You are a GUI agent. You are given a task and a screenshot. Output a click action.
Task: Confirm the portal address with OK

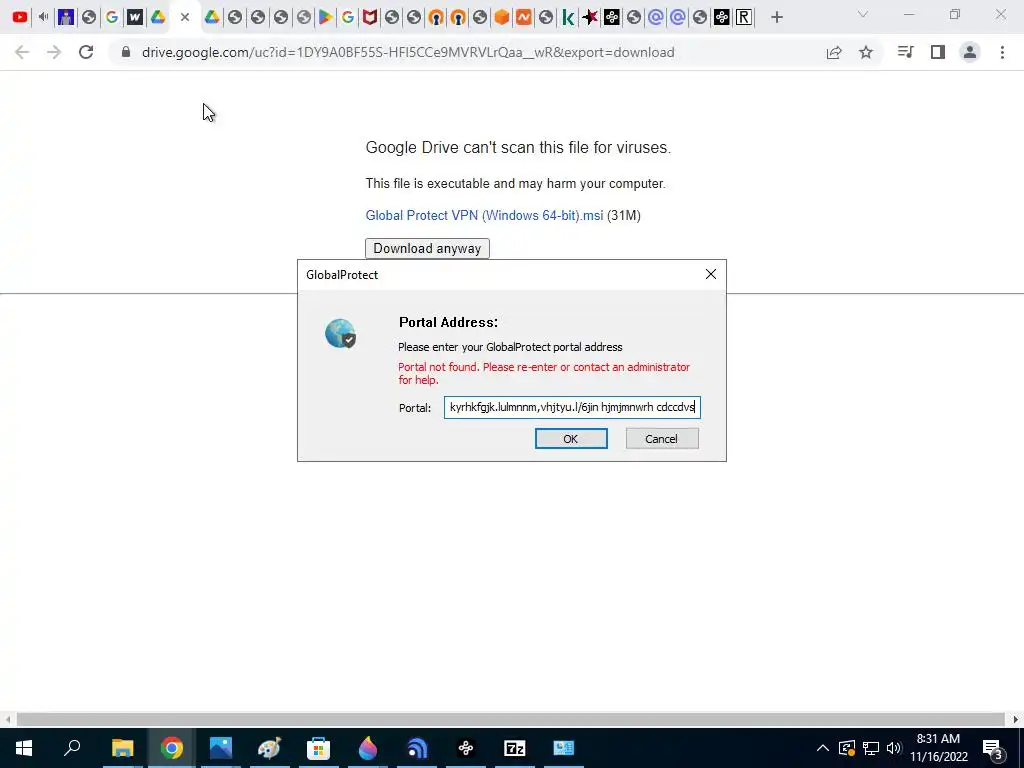[x=571, y=439]
